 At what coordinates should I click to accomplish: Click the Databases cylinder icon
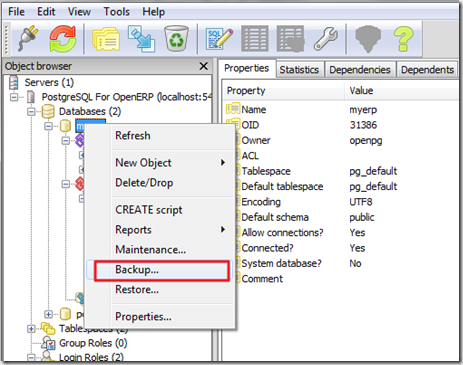coord(48,111)
